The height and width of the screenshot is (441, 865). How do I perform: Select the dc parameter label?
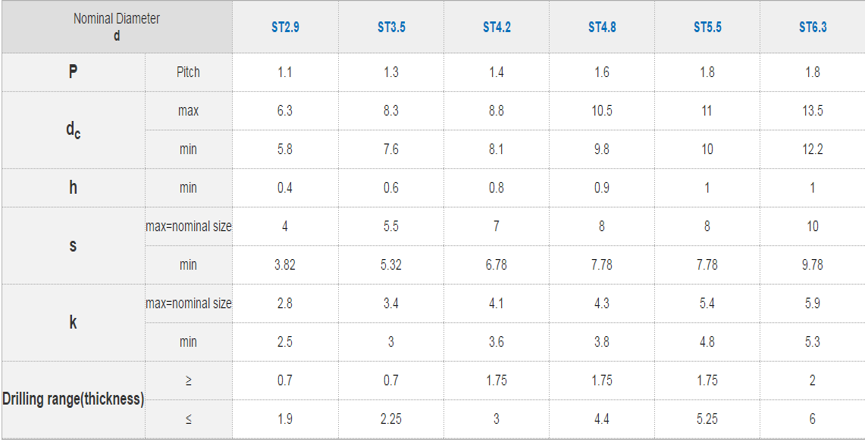73,130
